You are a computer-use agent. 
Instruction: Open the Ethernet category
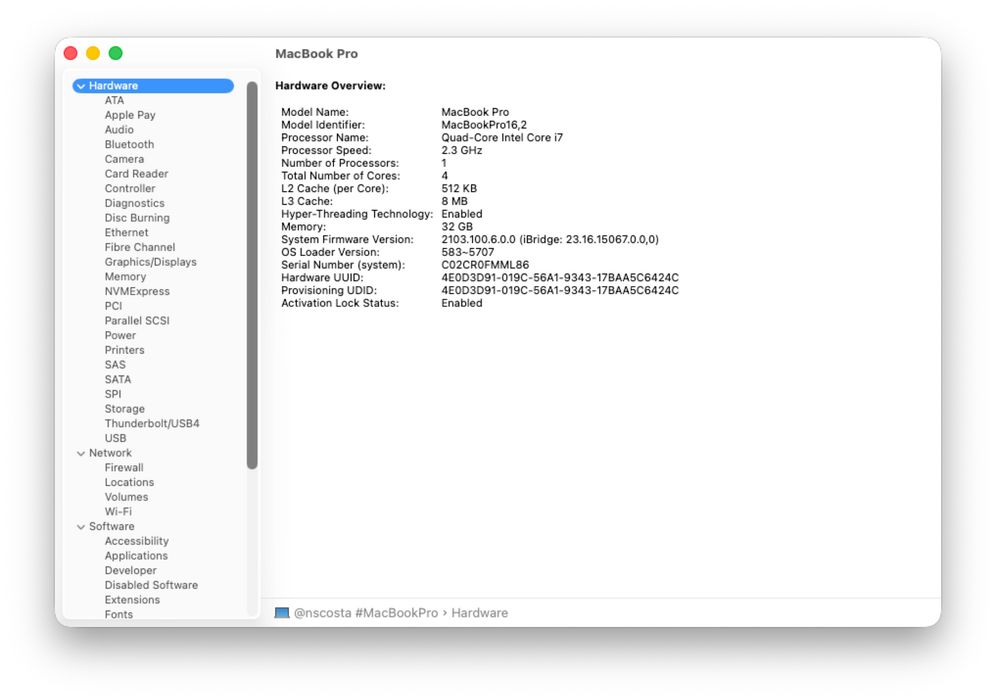pyautogui.click(x=126, y=232)
